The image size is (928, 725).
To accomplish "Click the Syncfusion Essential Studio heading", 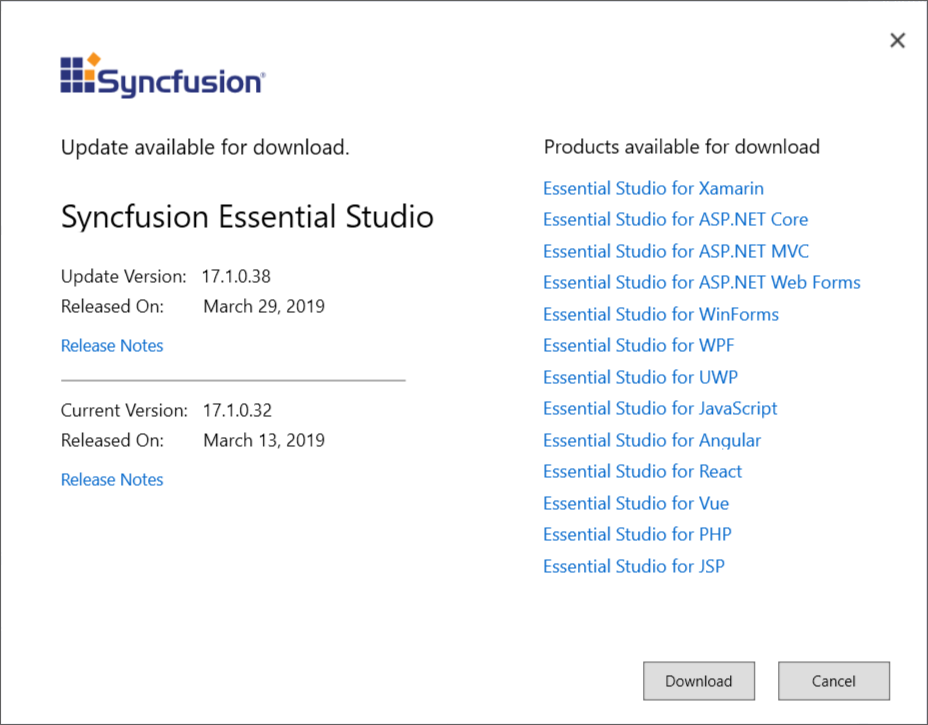I will tap(247, 218).
